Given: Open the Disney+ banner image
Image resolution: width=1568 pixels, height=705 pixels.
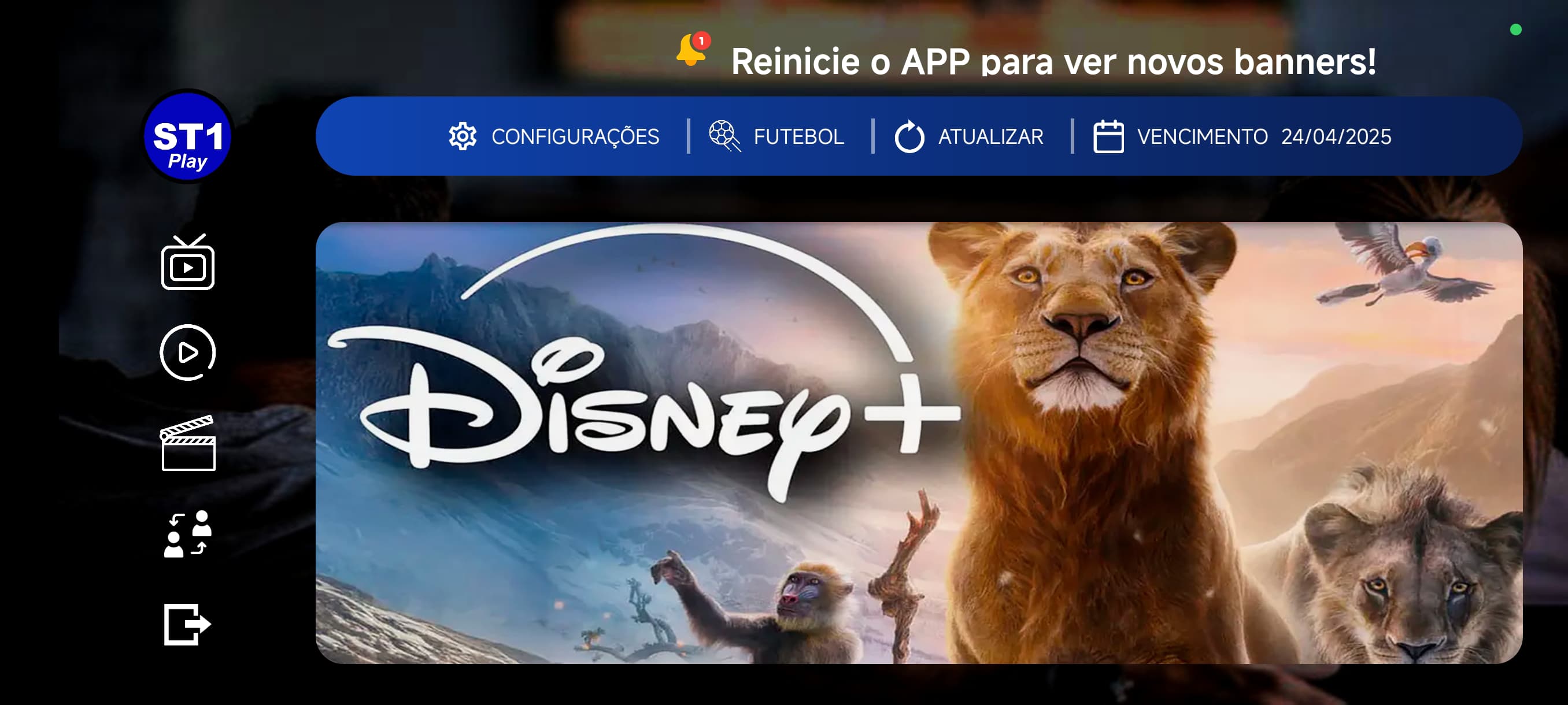Looking at the screenshot, I should pos(919,443).
